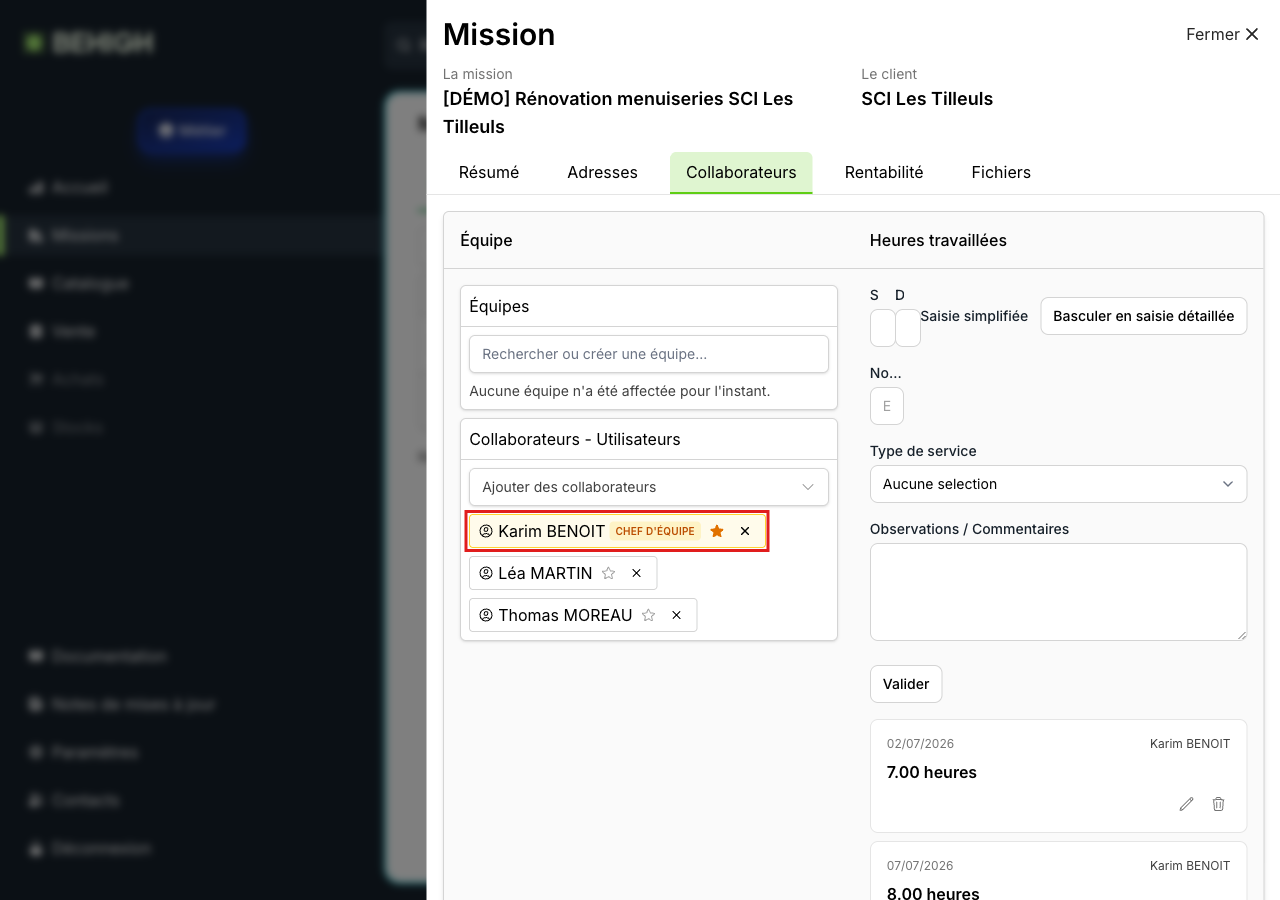
Task: Open the Ajouter des collaborateurs dropdown
Action: click(649, 487)
